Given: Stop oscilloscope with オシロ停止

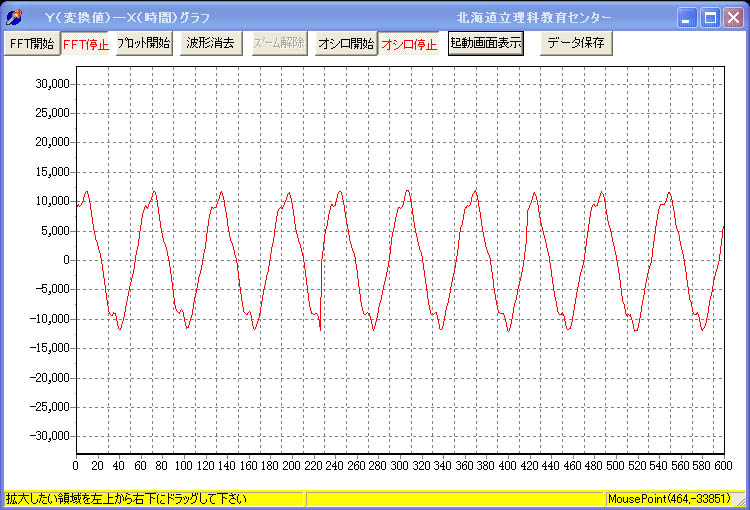Looking at the screenshot, I should (x=409, y=44).
